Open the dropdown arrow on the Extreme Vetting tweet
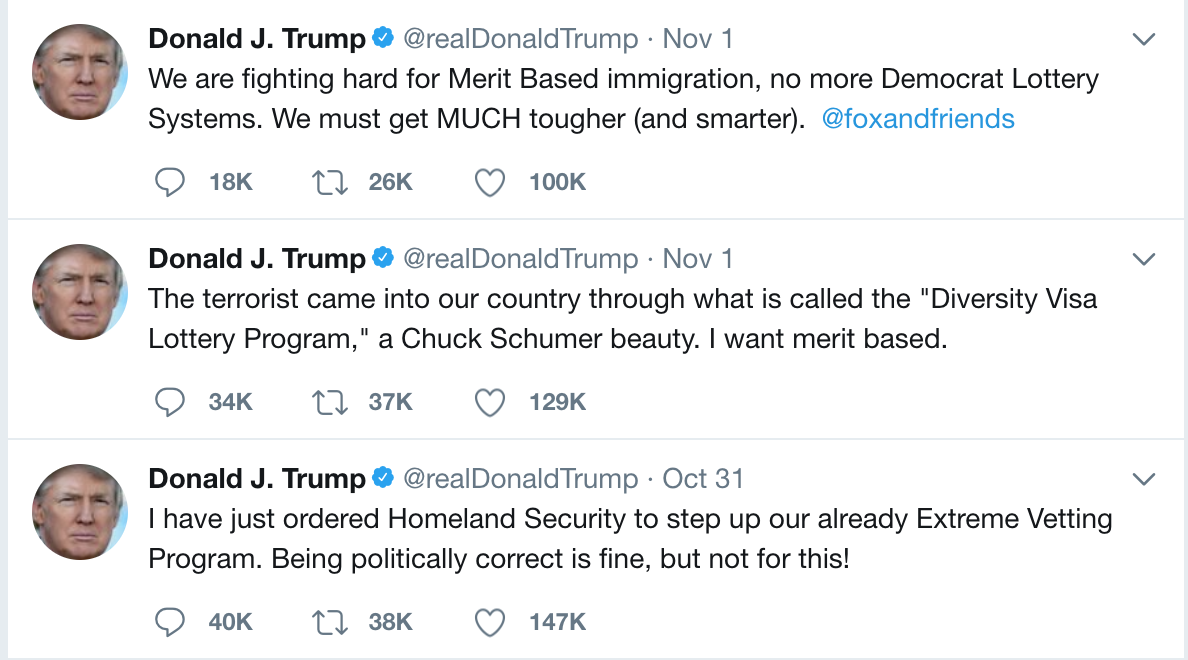1188x660 pixels. tap(1143, 480)
